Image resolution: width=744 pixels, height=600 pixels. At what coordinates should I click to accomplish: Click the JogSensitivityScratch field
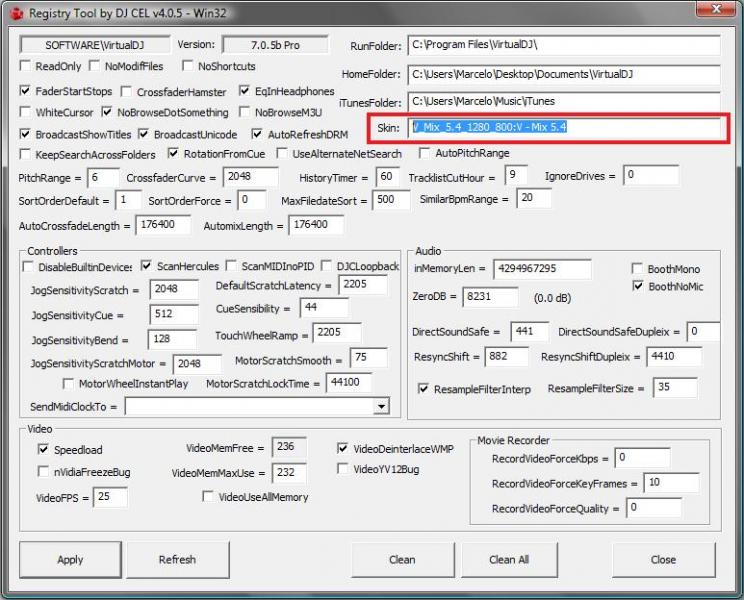pyautogui.click(x=174, y=289)
